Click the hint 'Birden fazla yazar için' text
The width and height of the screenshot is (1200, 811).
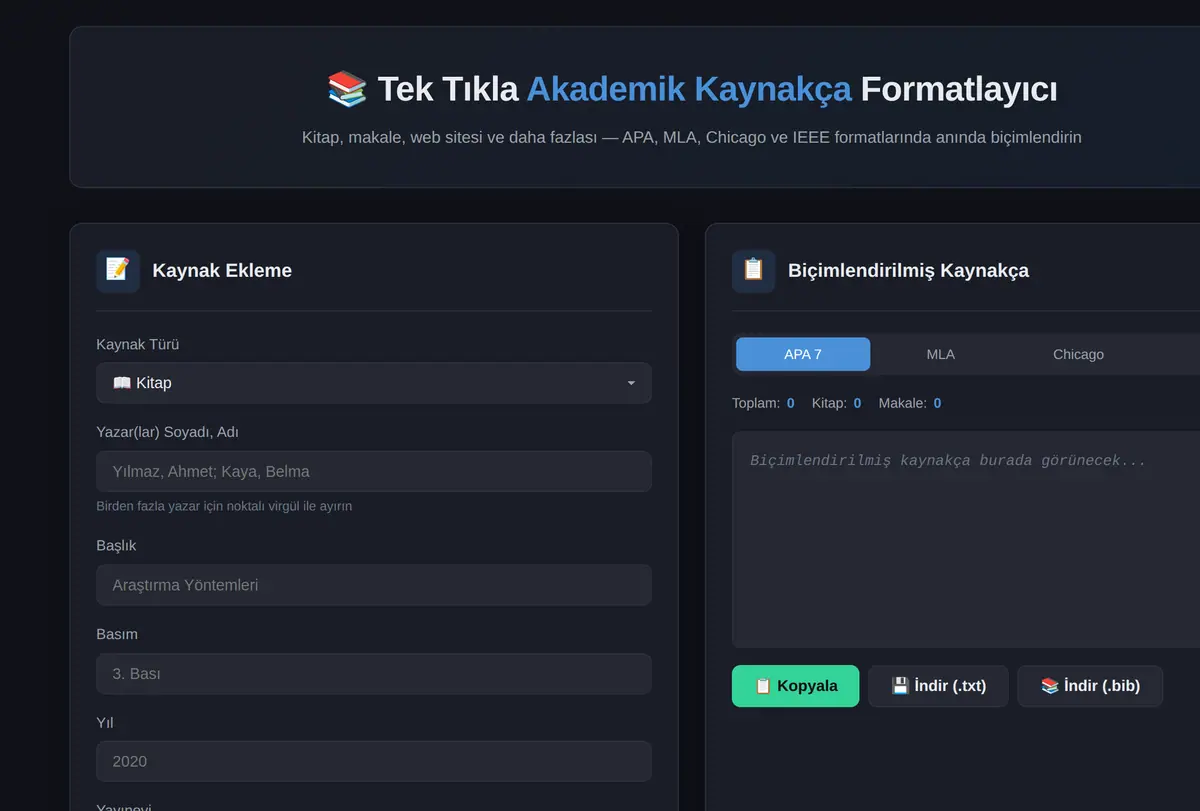[x=224, y=506]
